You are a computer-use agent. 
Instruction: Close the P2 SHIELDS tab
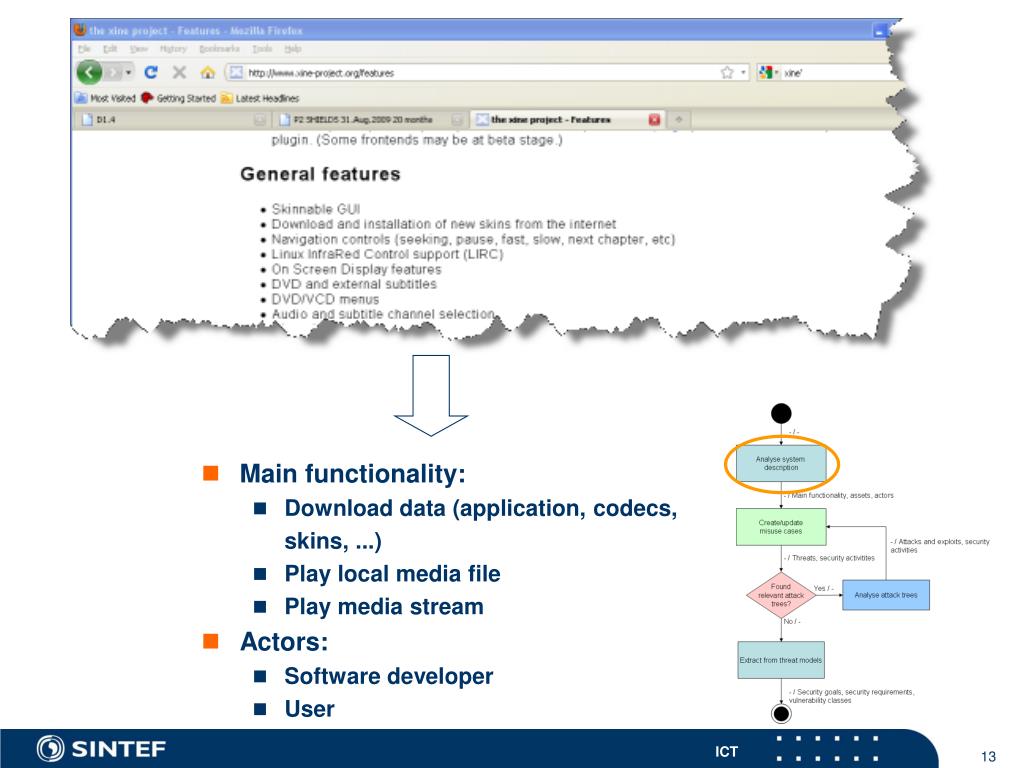[457, 120]
